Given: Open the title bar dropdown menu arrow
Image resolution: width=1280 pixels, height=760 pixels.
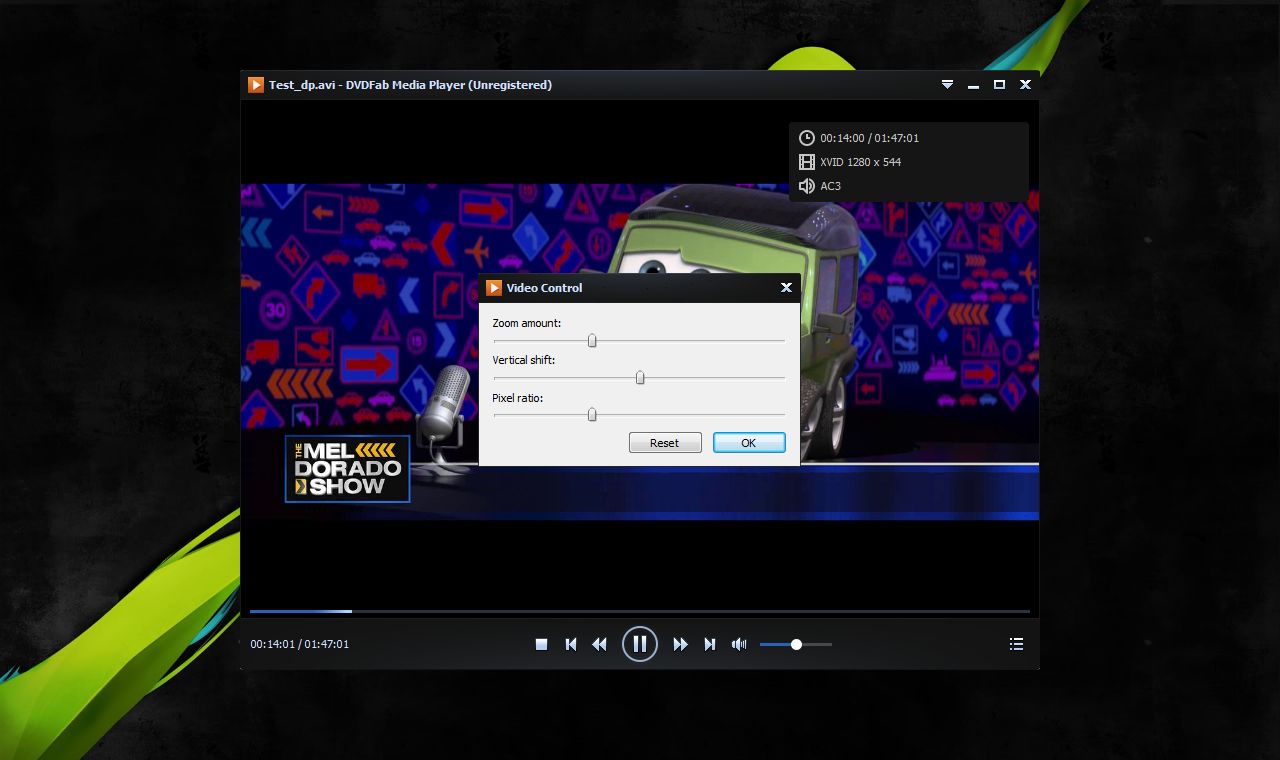Looking at the screenshot, I should coord(947,85).
